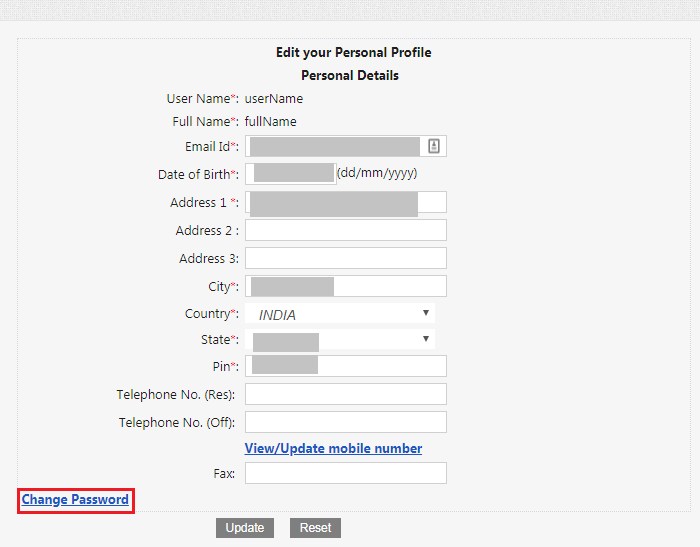Focus the City input field
700x547 pixels.
(x=346, y=286)
